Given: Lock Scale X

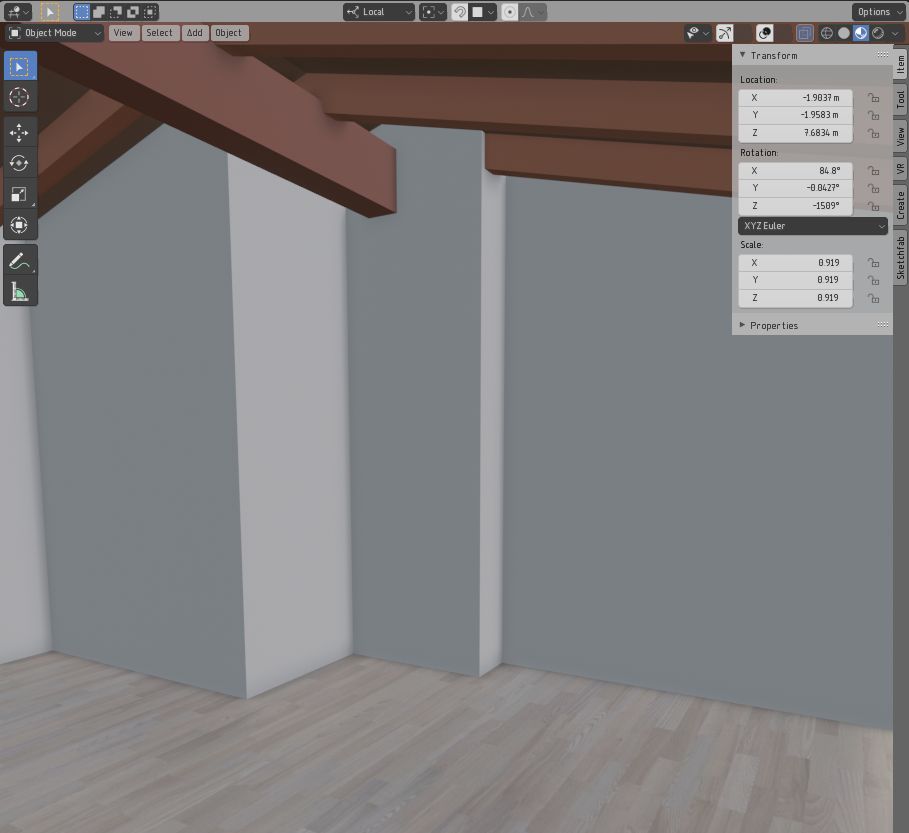Looking at the screenshot, I should pos(874,263).
